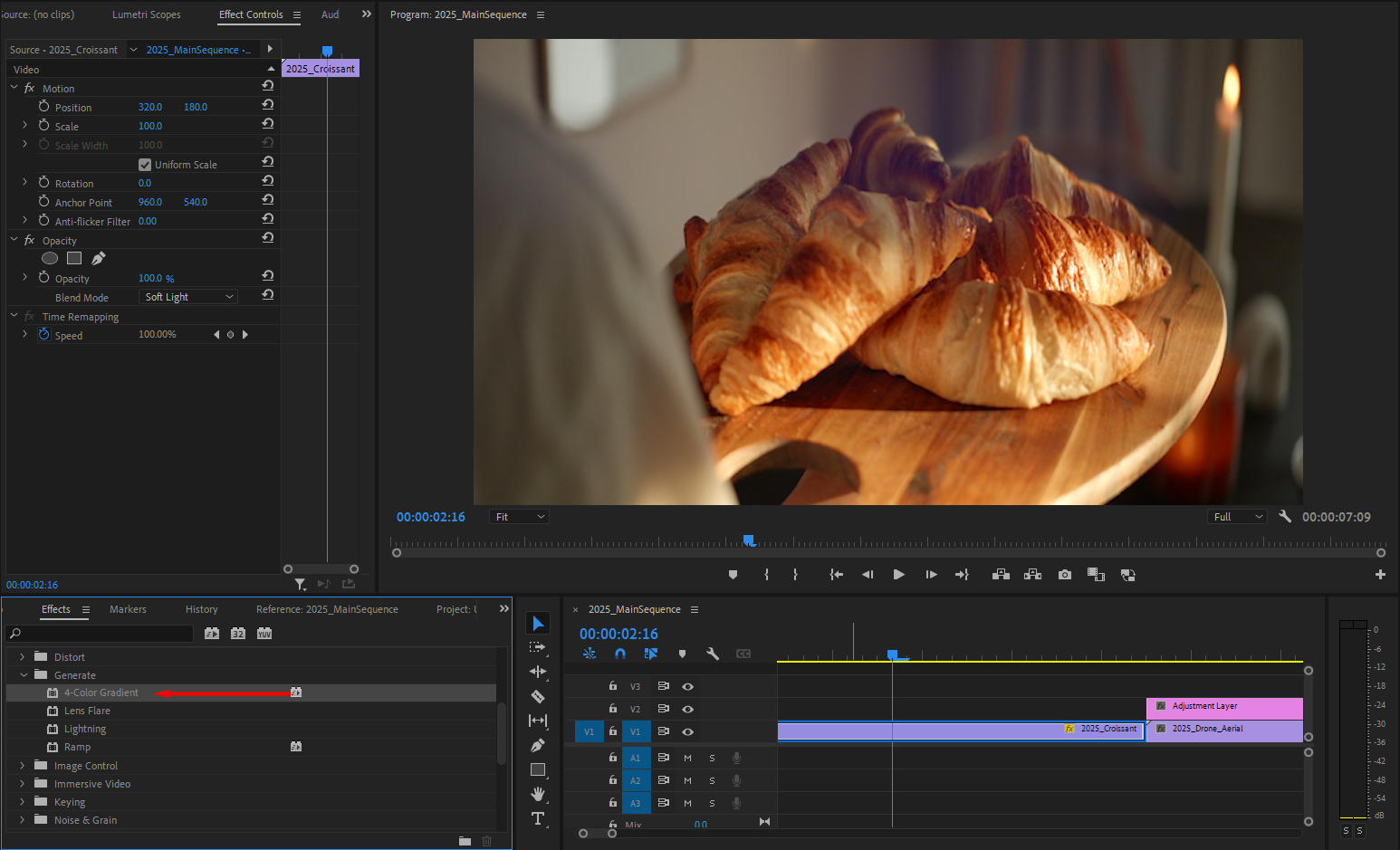Click the Adjustment Layer clip in timeline
Image resolution: width=1400 pixels, height=850 pixels.
click(x=1223, y=706)
